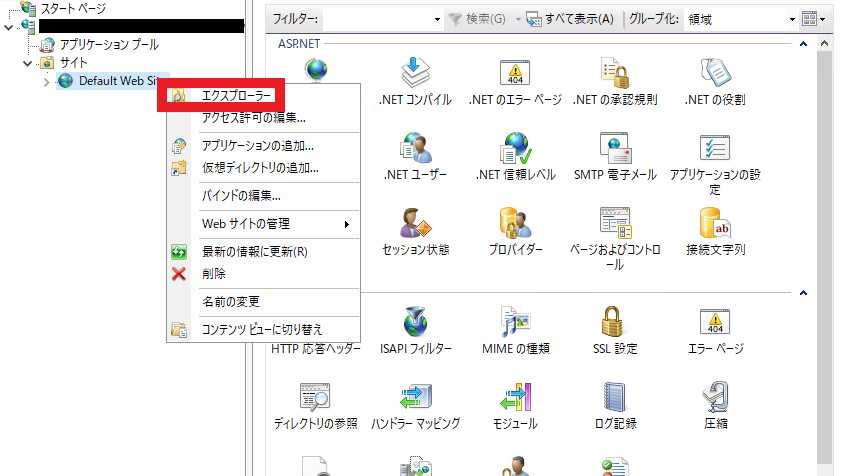This screenshot has width=844, height=476.
Task: Open the エラー ページ icon in IIS section
Action: tap(715, 322)
